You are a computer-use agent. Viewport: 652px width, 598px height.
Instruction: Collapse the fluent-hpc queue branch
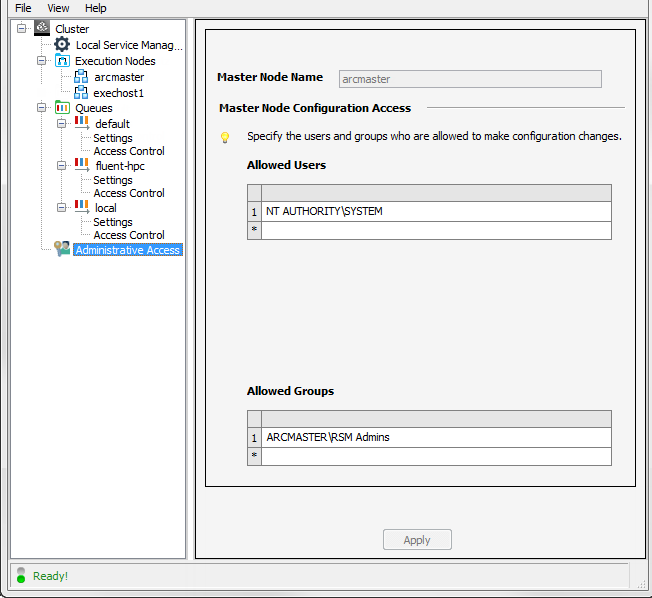[x=61, y=166]
